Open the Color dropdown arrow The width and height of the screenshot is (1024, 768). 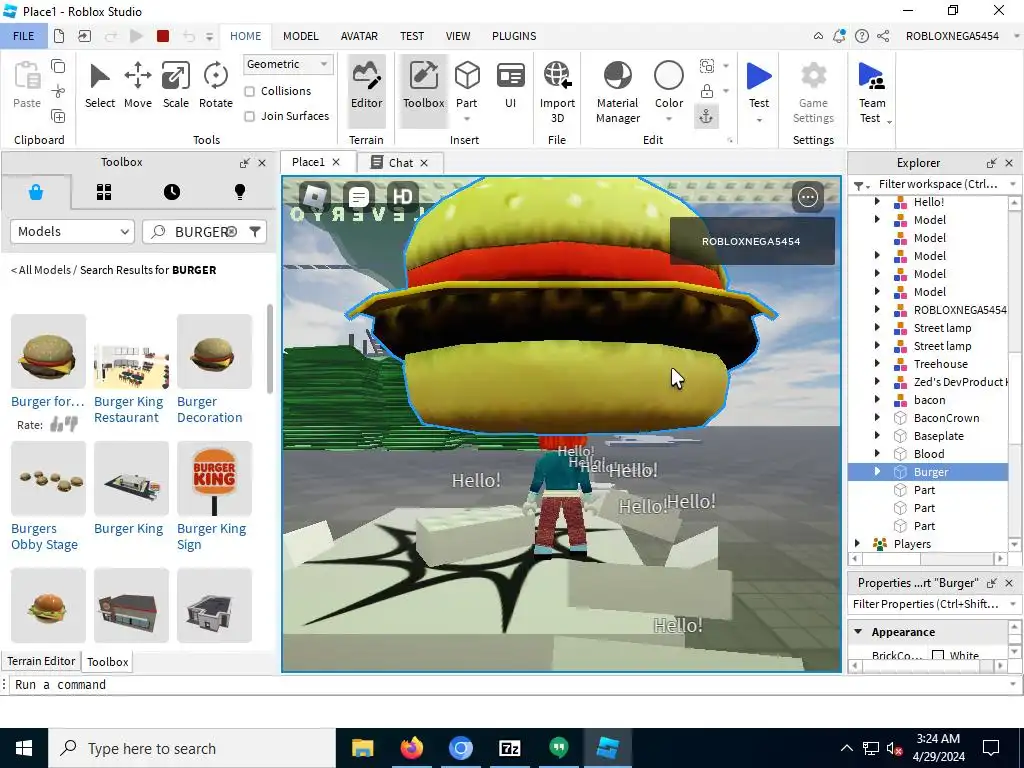click(669, 119)
